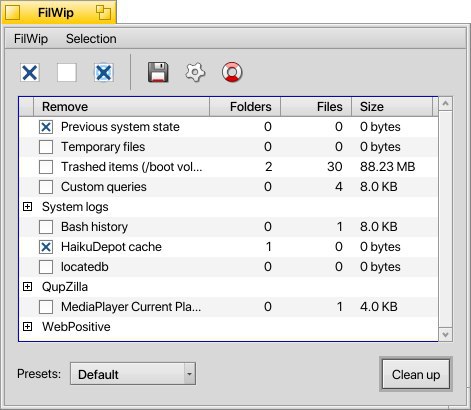The height and width of the screenshot is (410, 471).
Task: Open the FilWip menu
Action: point(31,39)
